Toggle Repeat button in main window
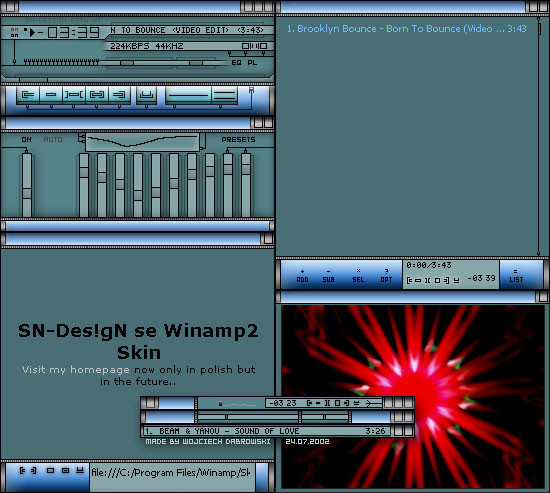Viewport: 550px width, 493px height. coord(224,95)
